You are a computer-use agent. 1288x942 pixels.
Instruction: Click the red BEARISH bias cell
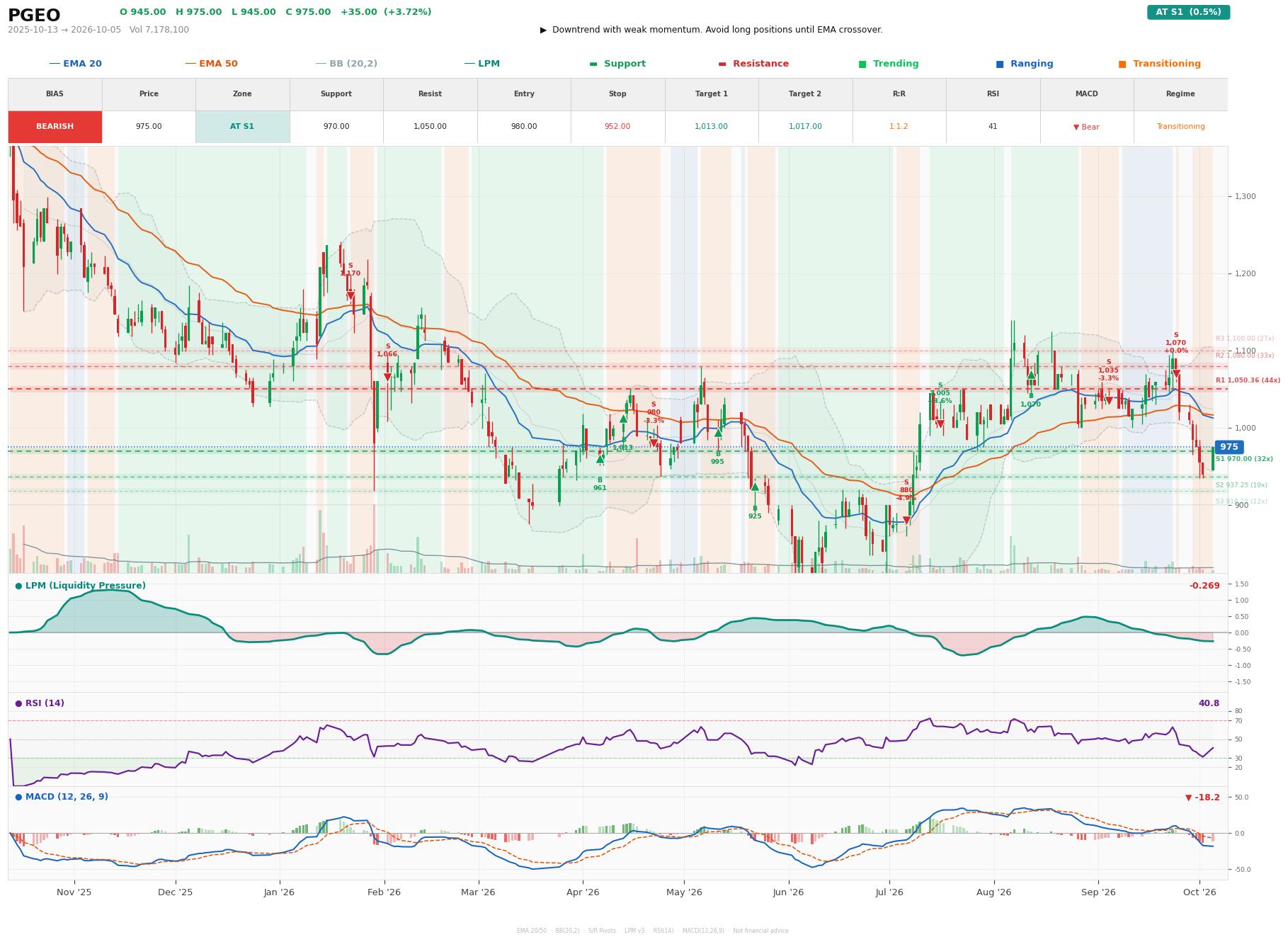coord(55,127)
